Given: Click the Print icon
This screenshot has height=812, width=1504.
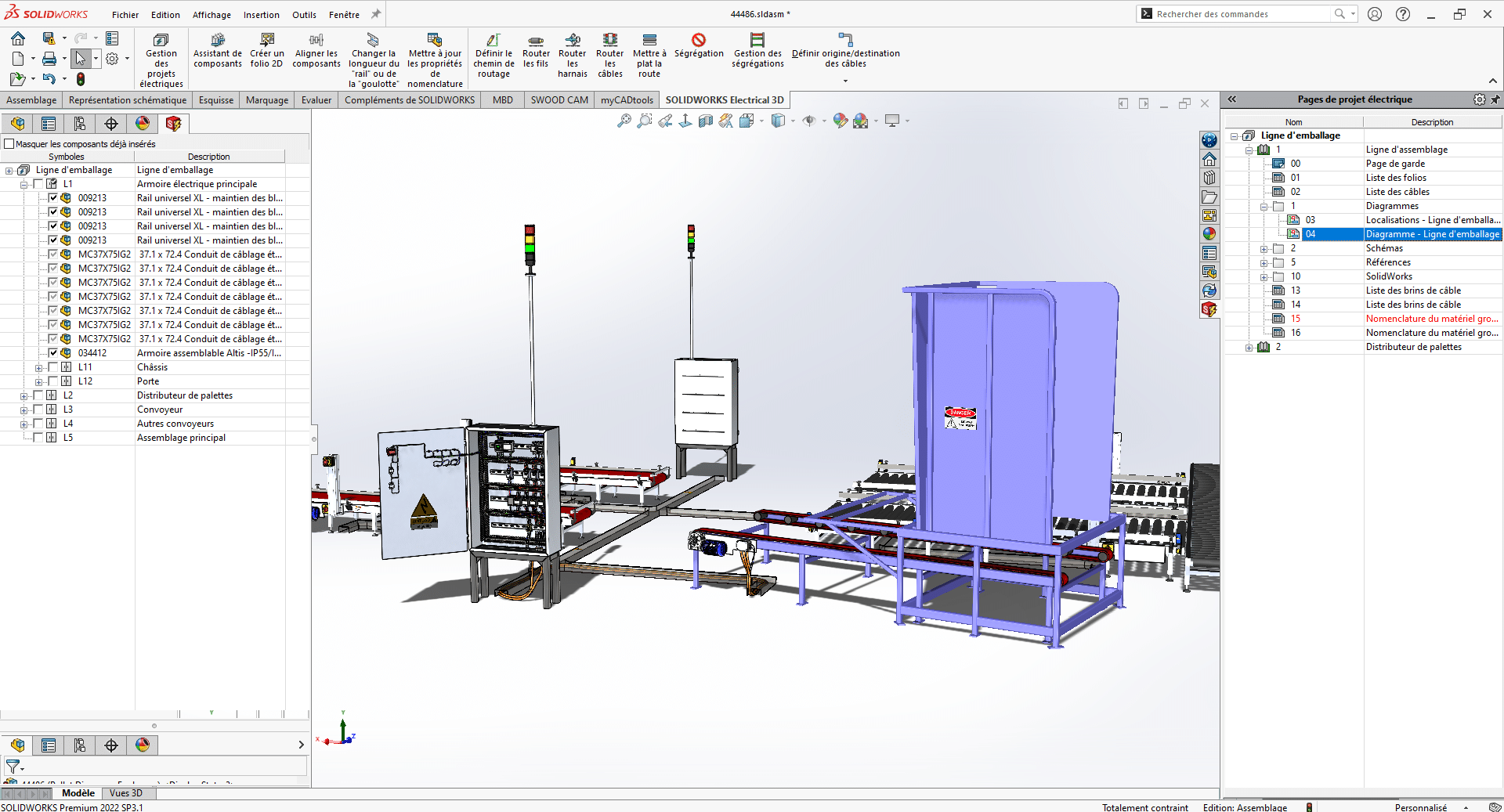Looking at the screenshot, I should pos(49,59).
